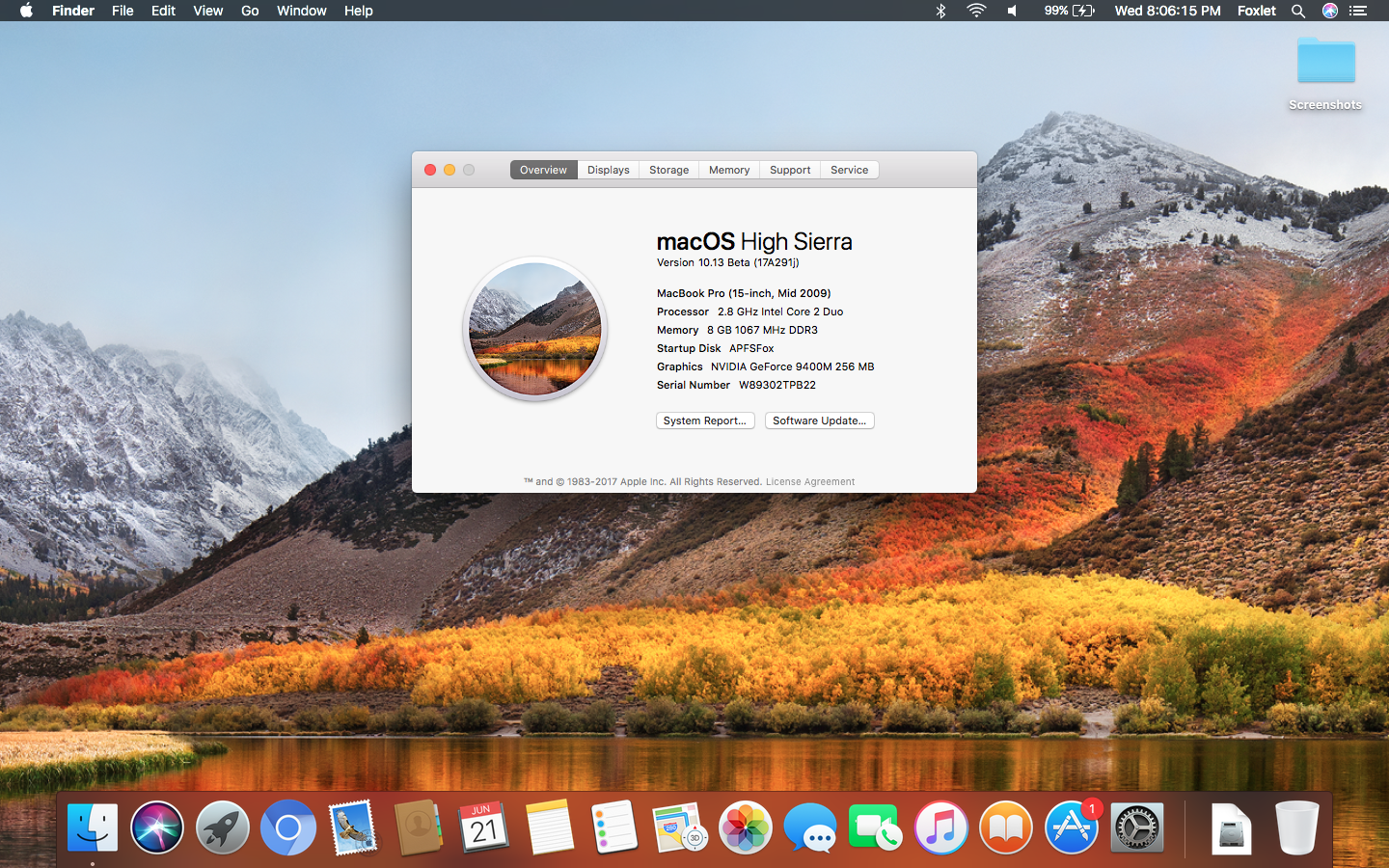Click the System Report button

(705, 420)
